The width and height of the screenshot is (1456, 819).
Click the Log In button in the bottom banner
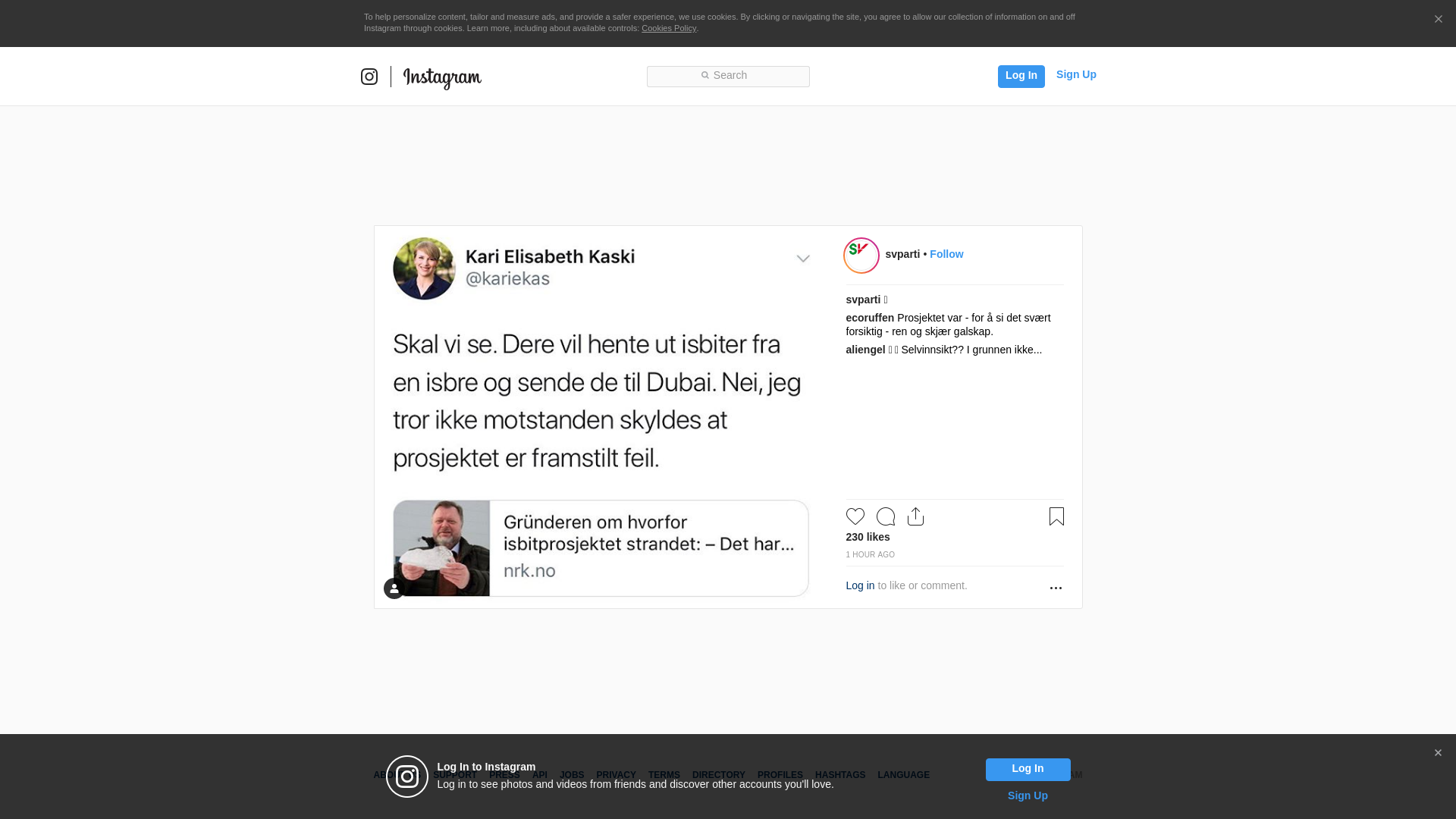[1028, 770]
